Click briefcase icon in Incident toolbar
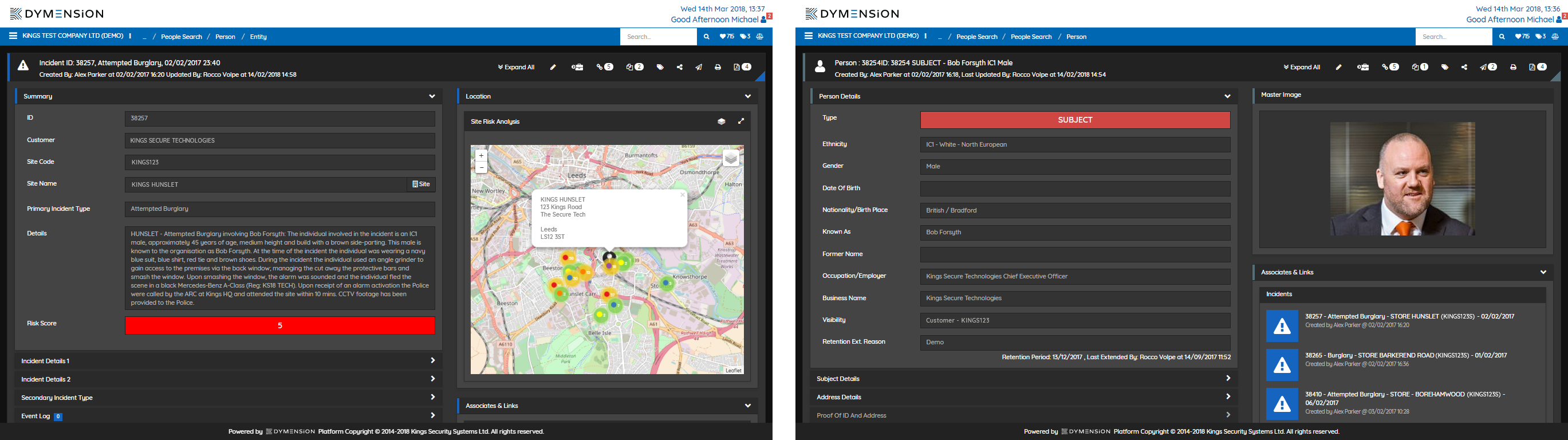The image size is (1568, 440). [x=577, y=68]
